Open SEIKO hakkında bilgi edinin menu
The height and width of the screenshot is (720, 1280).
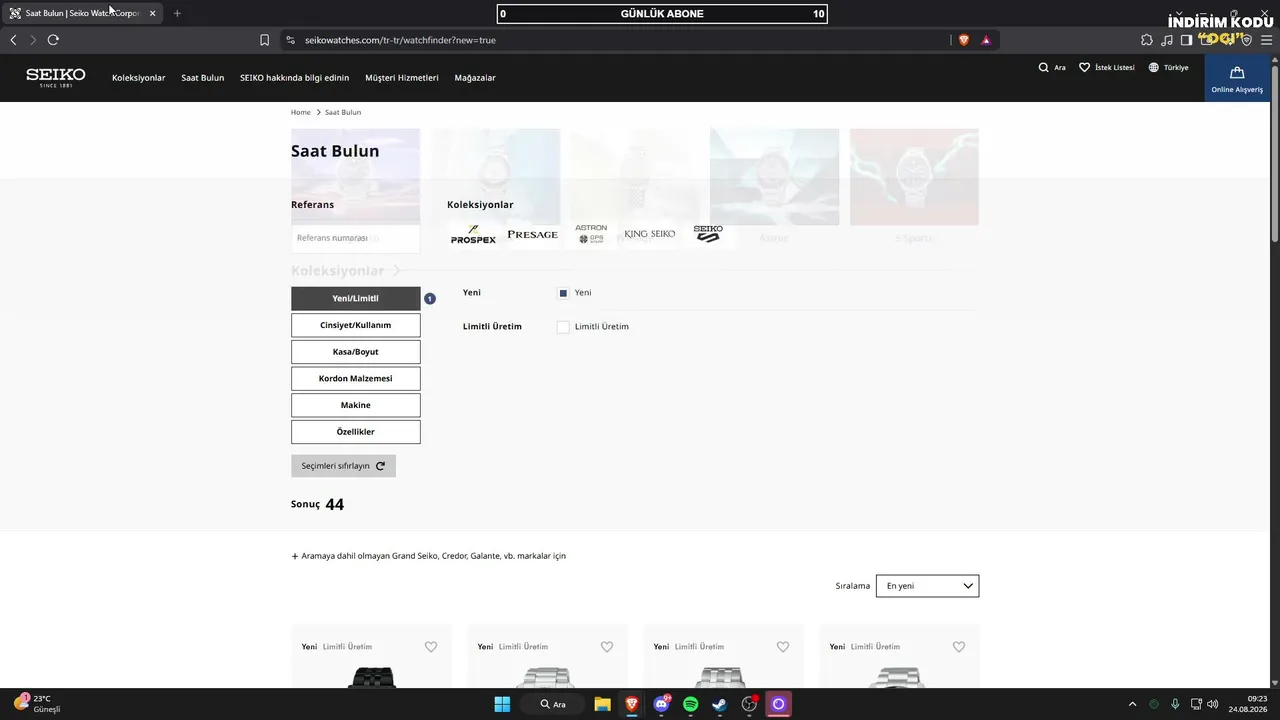(x=295, y=78)
